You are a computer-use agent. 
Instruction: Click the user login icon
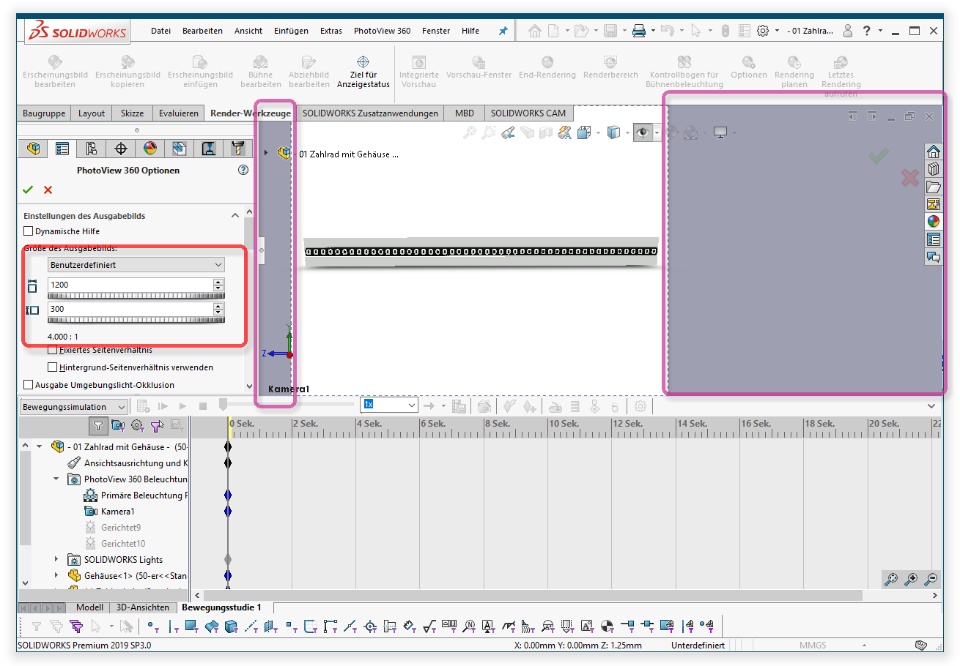847,31
